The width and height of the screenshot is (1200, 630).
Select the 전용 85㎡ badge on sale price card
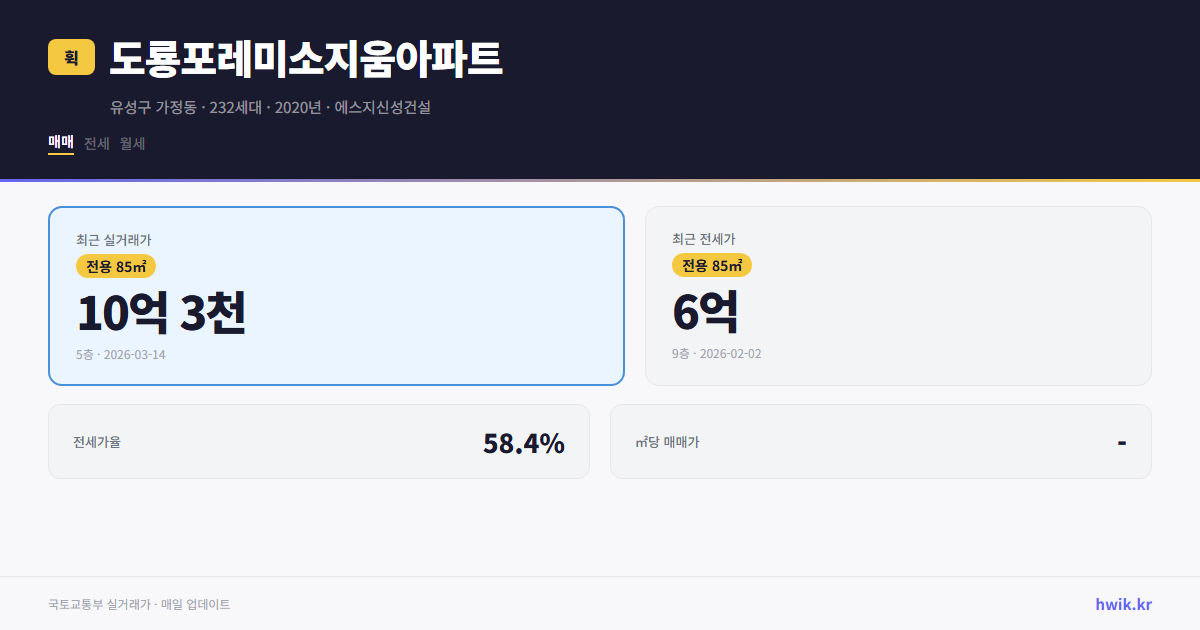(116, 266)
